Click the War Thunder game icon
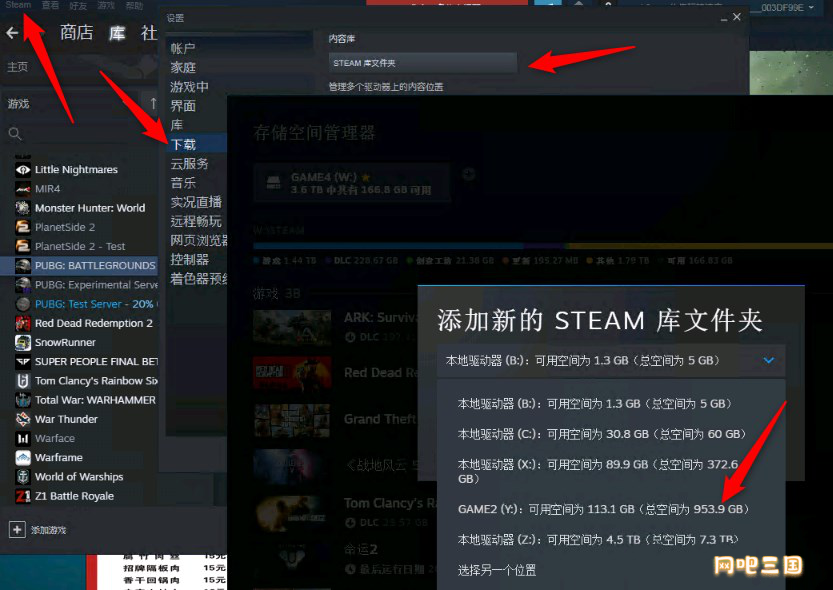Image resolution: width=833 pixels, height=590 pixels. tap(23, 420)
